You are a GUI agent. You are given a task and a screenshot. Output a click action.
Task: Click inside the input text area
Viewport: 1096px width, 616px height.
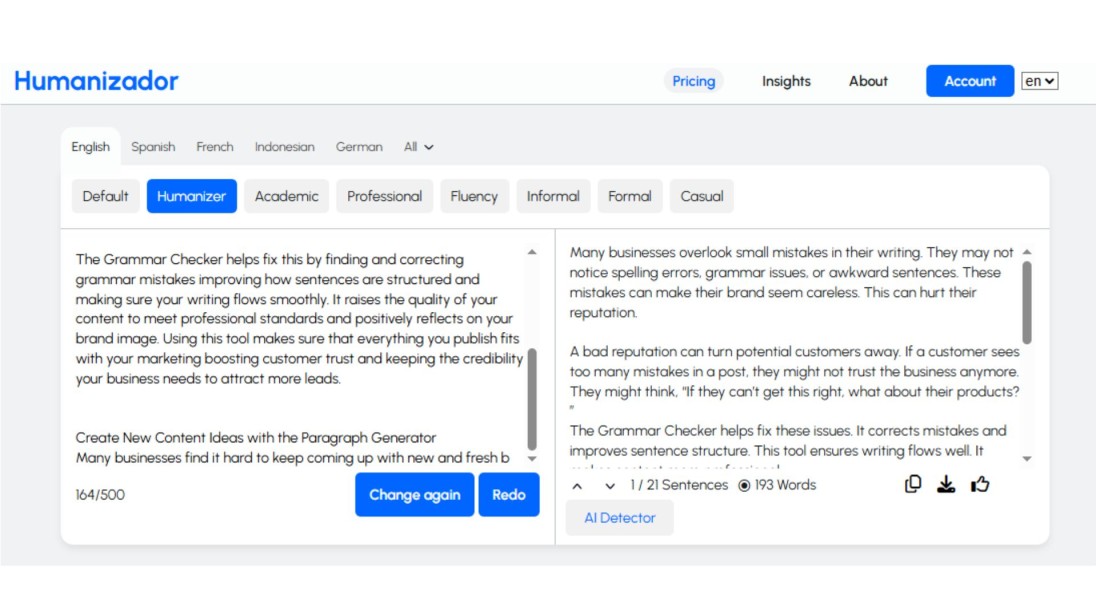[x=299, y=357]
